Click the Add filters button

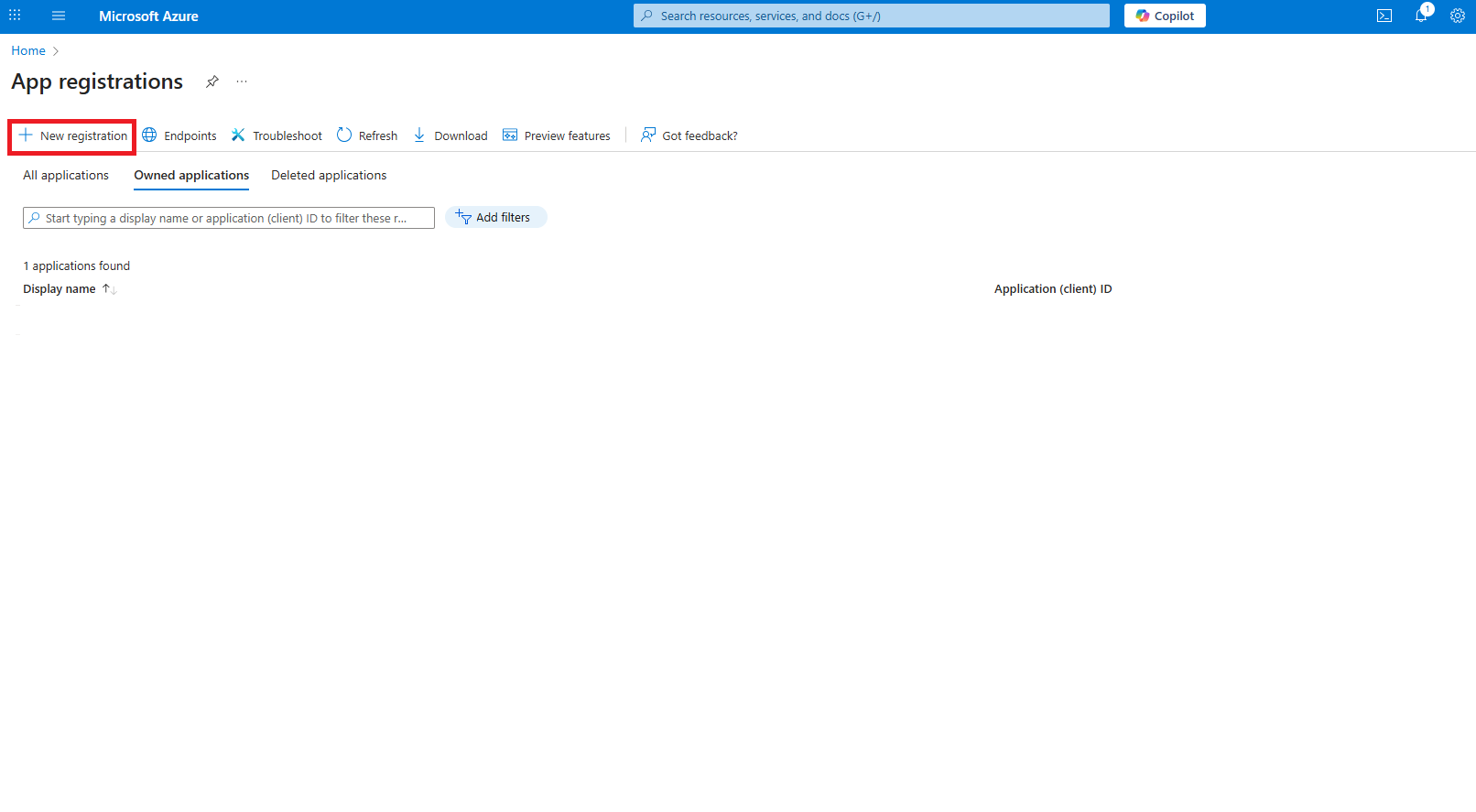click(495, 217)
